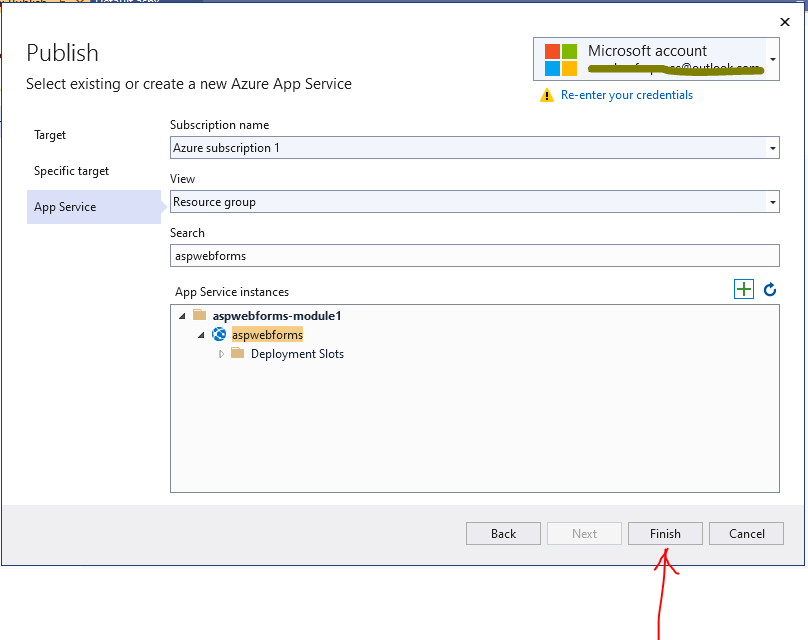This screenshot has height=640, width=808.
Task: Go to the Target step
Action: click(x=50, y=135)
